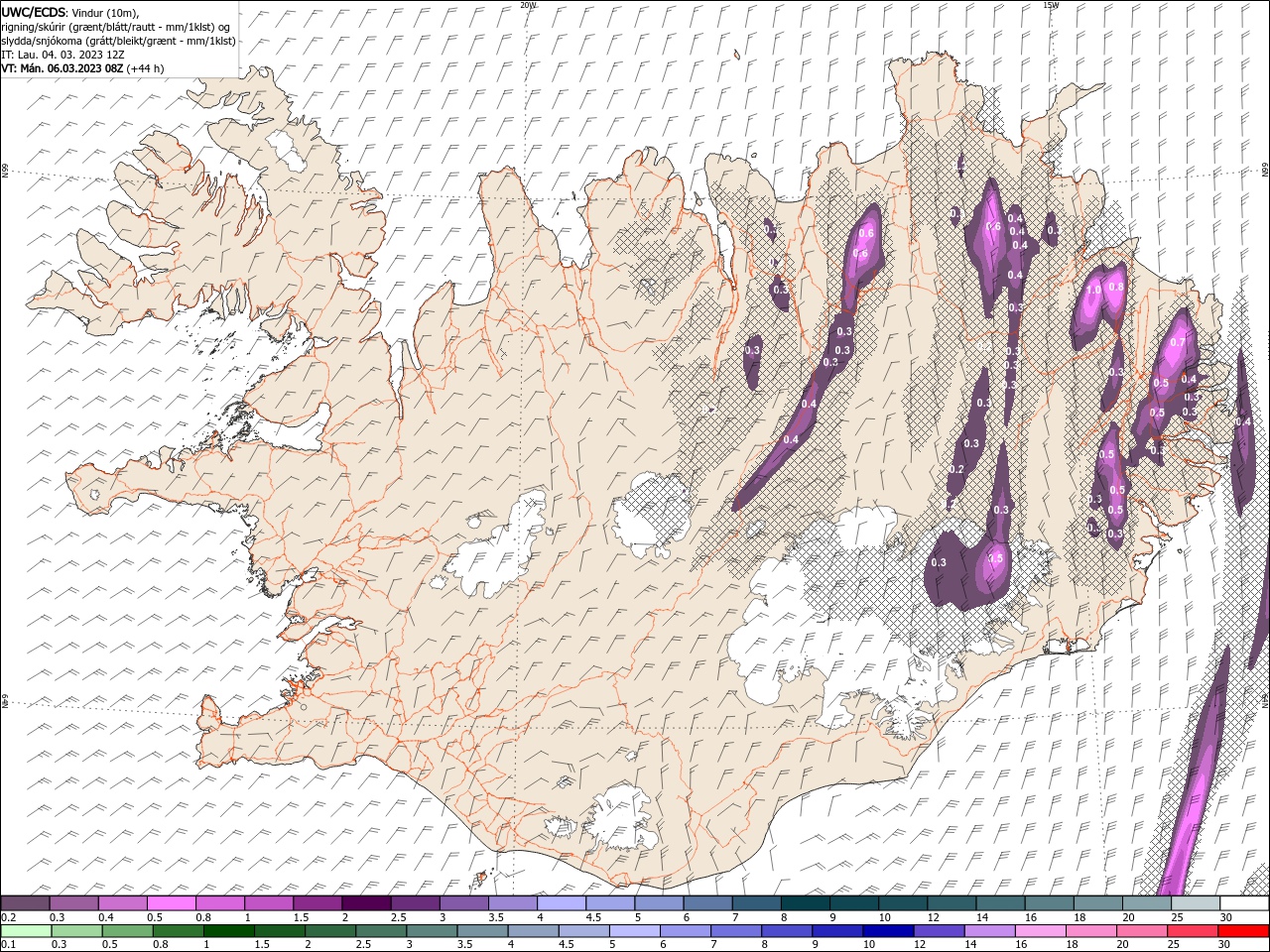This screenshot has height=952, width=1270.
Task: Click the init-time line 'IT: Lau. 04. 03. 2023 12Z'
Action: (63, 55)
